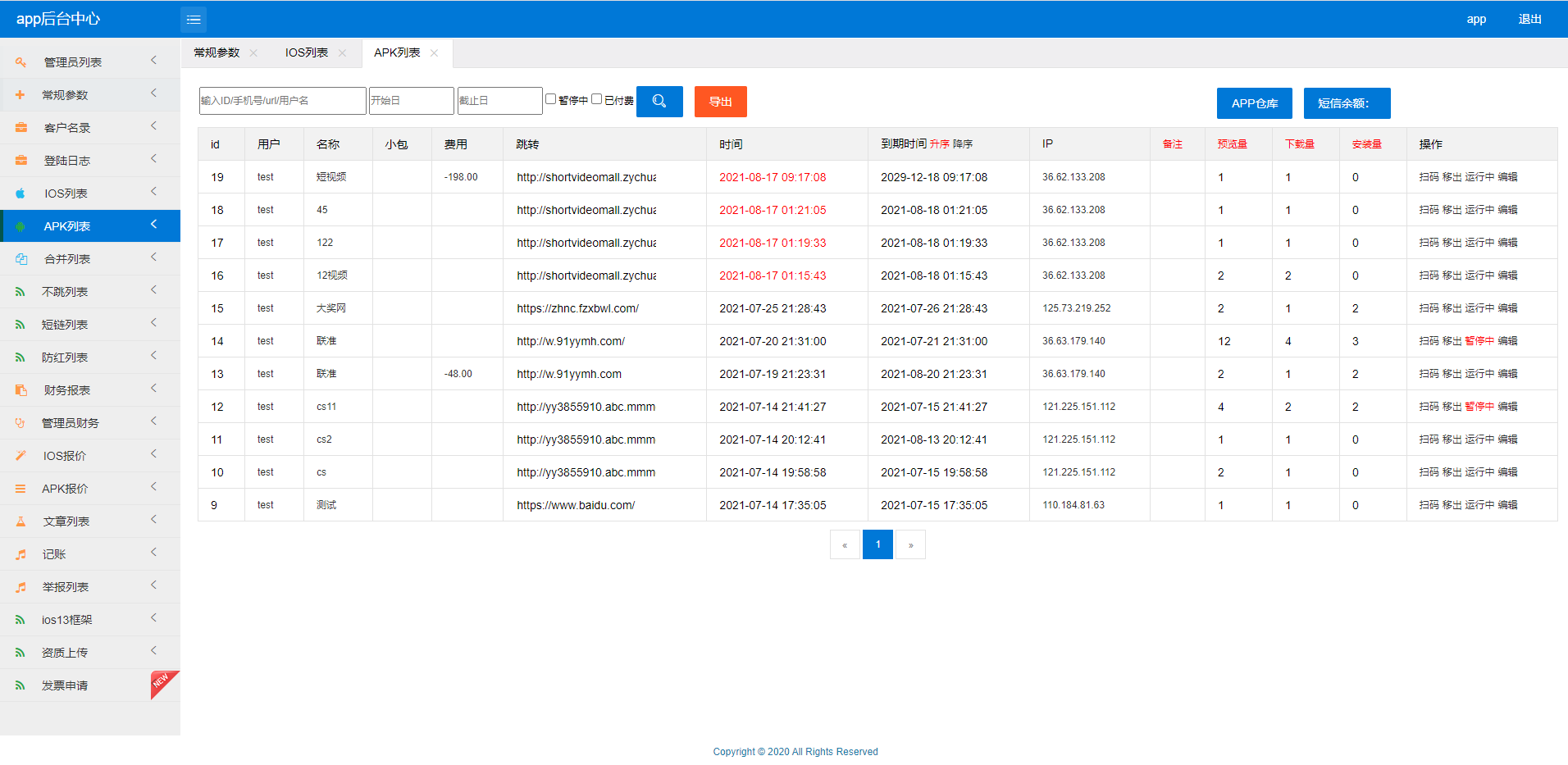The image size is (1568, 765).
Task: Click the briefcase icon beside 客户名录
Action: 21,128
